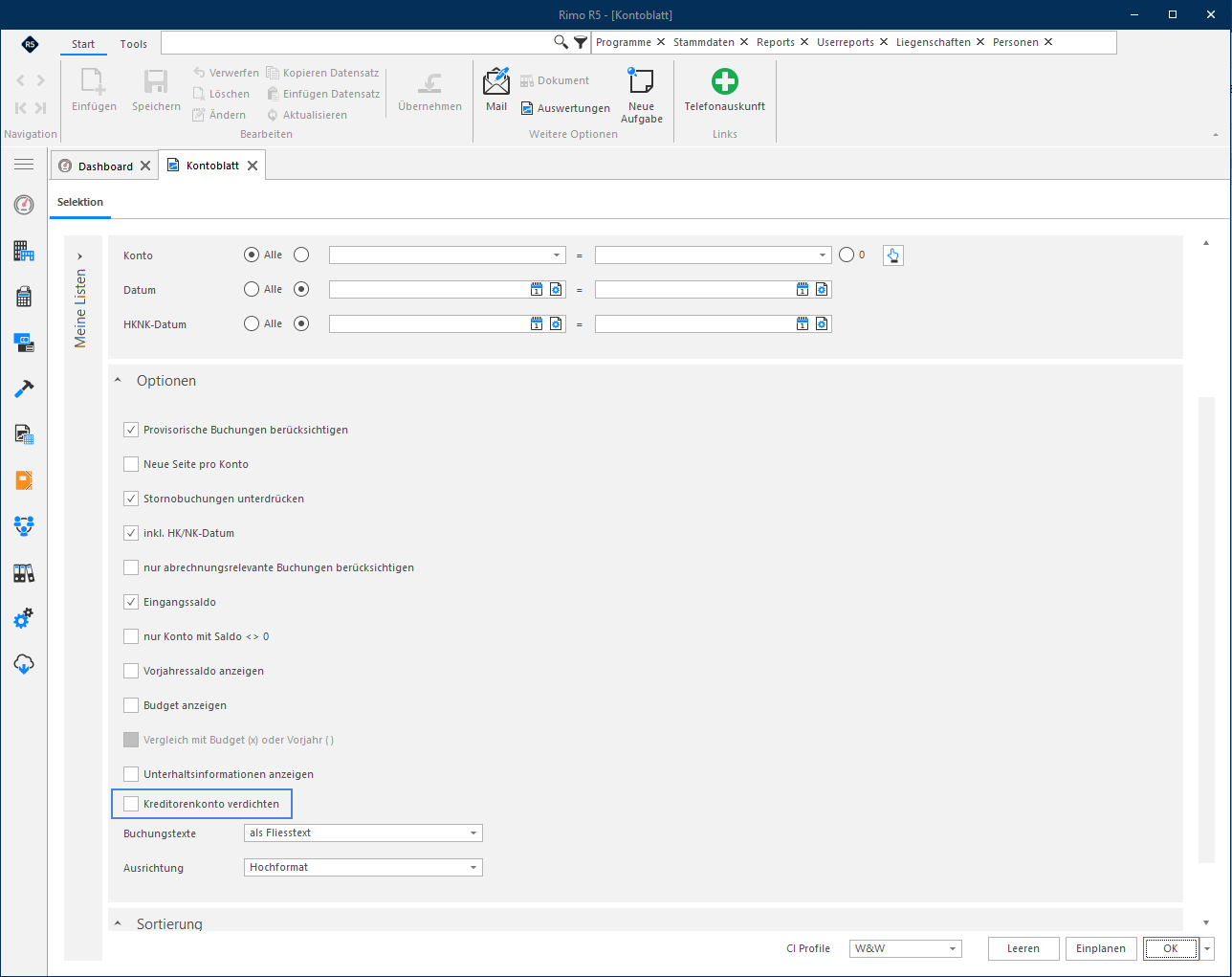The image size is (1232, 977).
Task: Click the hand pointer button beside Konto
Action: [x=892, y=255]
